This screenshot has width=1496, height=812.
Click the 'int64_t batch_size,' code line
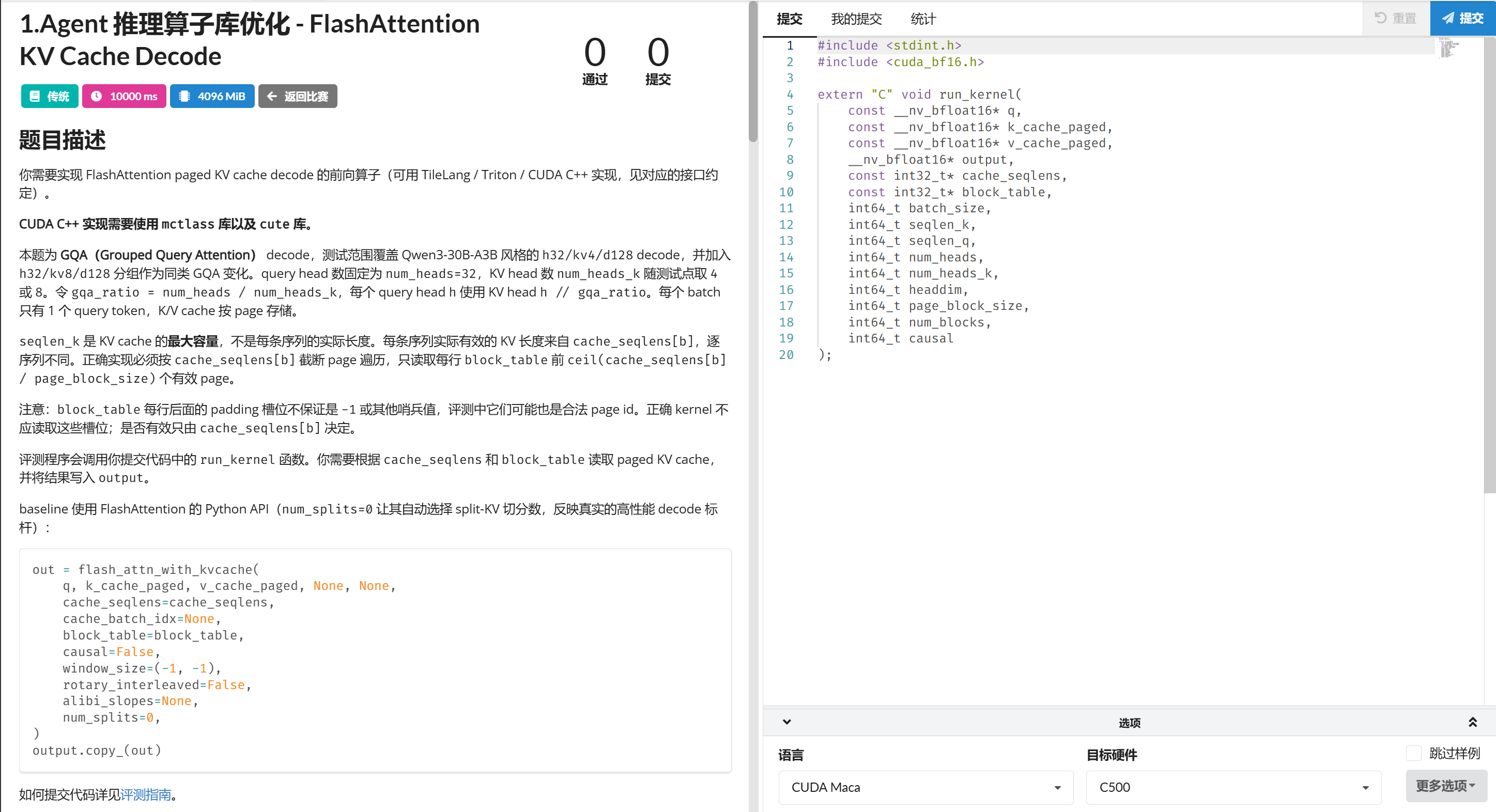[x=919, y=208]
